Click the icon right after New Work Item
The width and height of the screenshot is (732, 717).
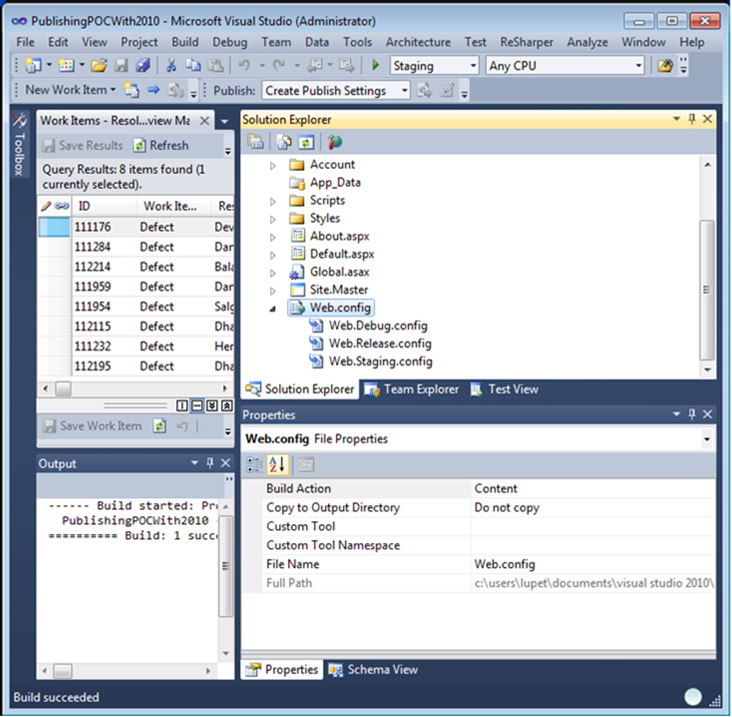[x=132, y=90]
